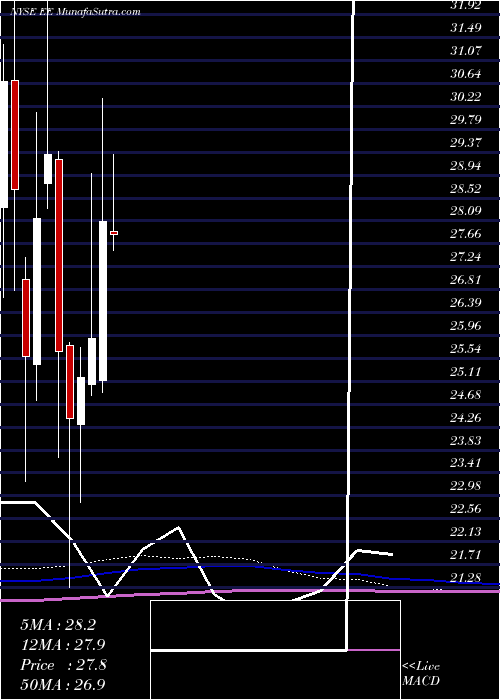
Task: Click the 5MA : 28.2 readout
Action: click(x=58, y=625)
